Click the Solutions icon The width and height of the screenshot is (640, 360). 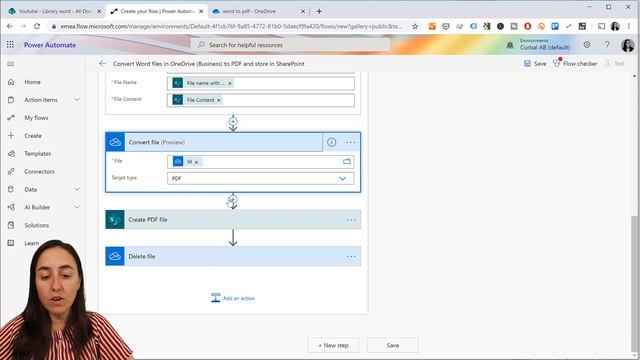11,225
